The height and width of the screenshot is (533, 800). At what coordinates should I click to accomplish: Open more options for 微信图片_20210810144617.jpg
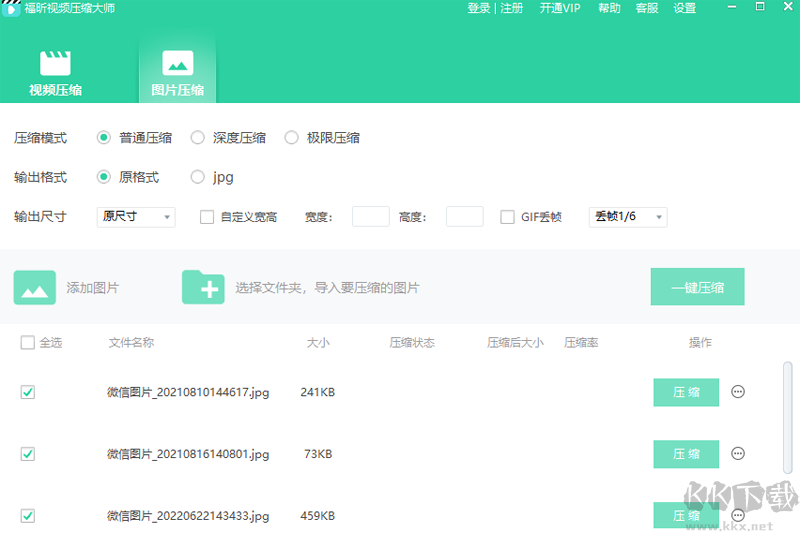(738, 392)
